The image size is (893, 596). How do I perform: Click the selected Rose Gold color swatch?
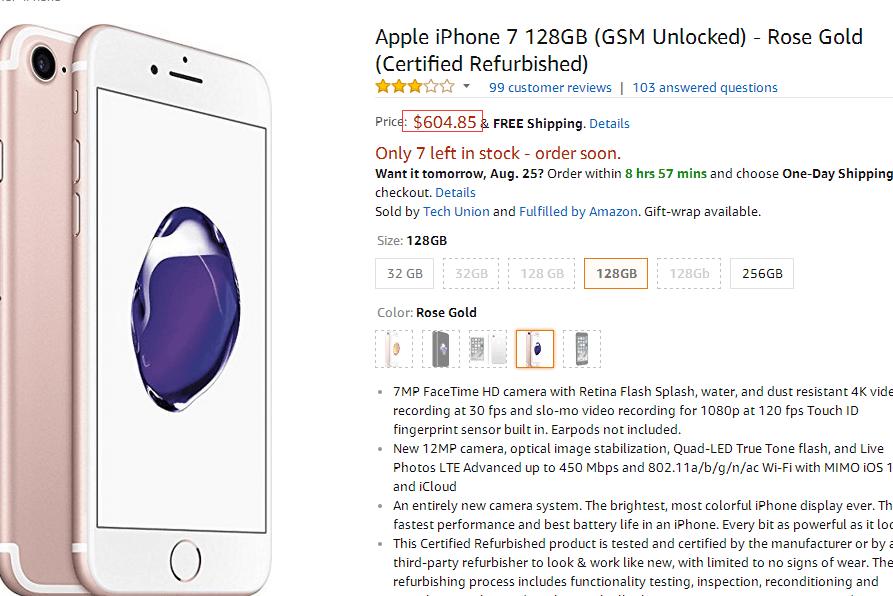[535, 349]
